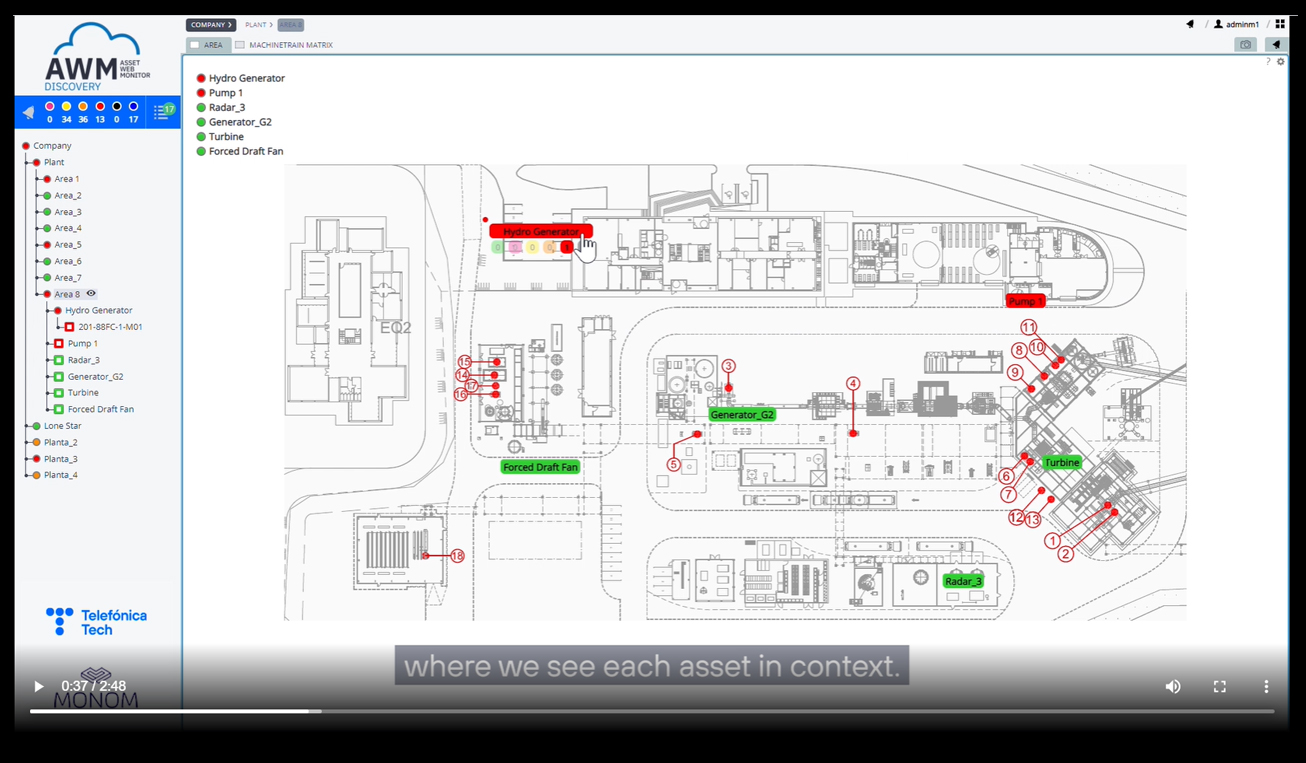
Task: Click sensor marker 4 on the plant map
Action: coord(853,383)
